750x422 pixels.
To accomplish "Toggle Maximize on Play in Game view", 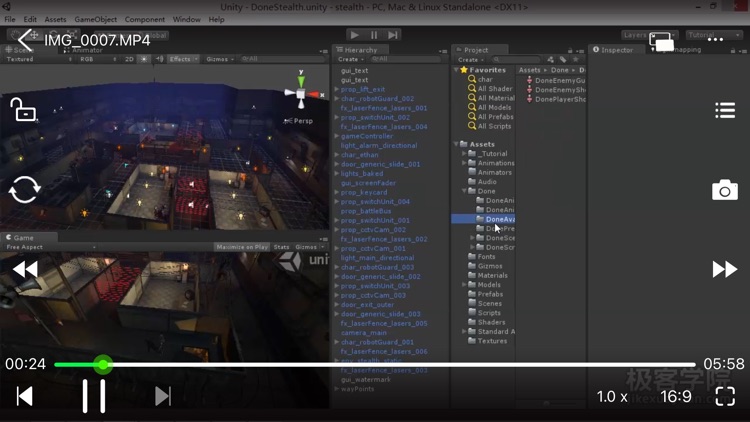I will 241,247.
